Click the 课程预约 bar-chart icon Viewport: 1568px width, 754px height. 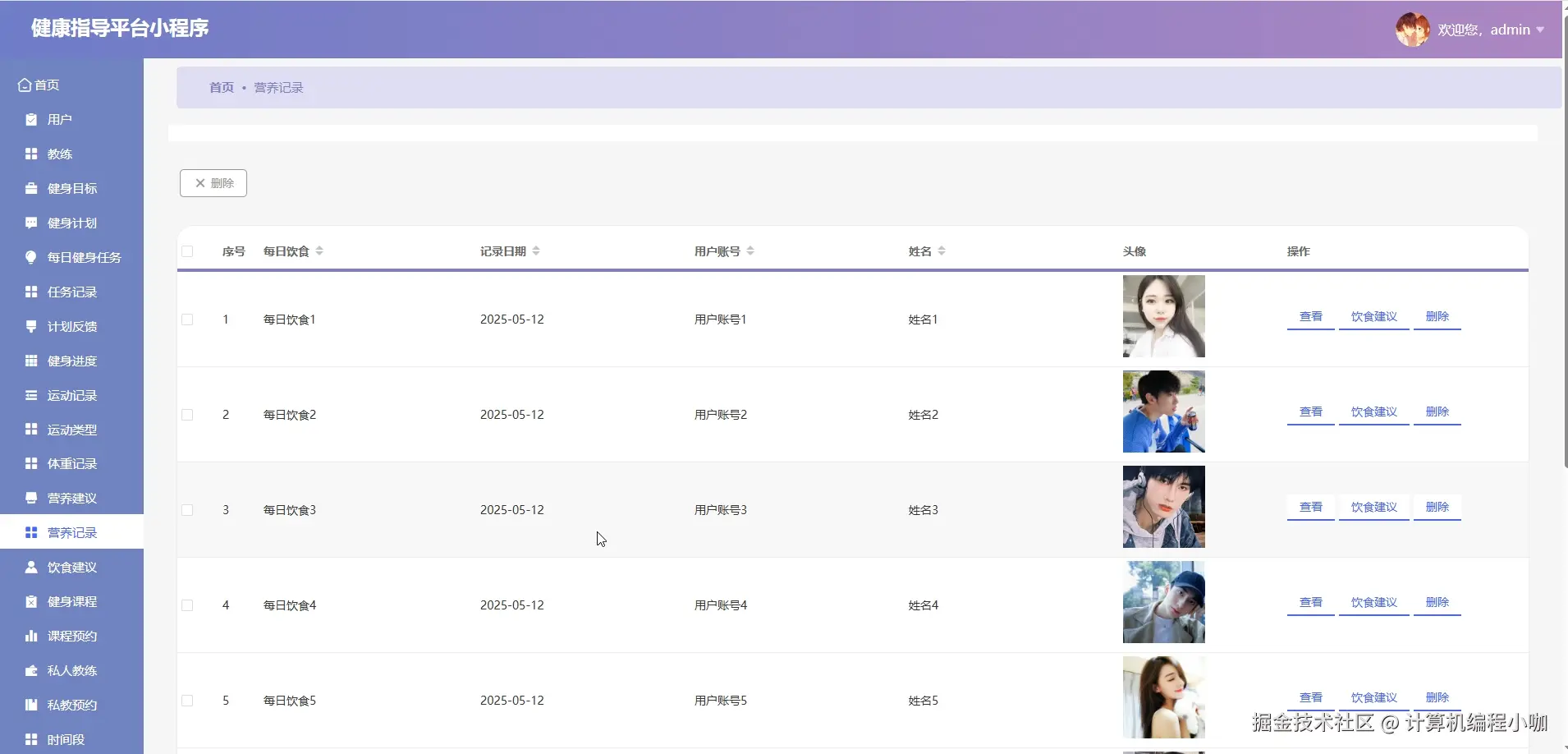[x=31, y=637]
